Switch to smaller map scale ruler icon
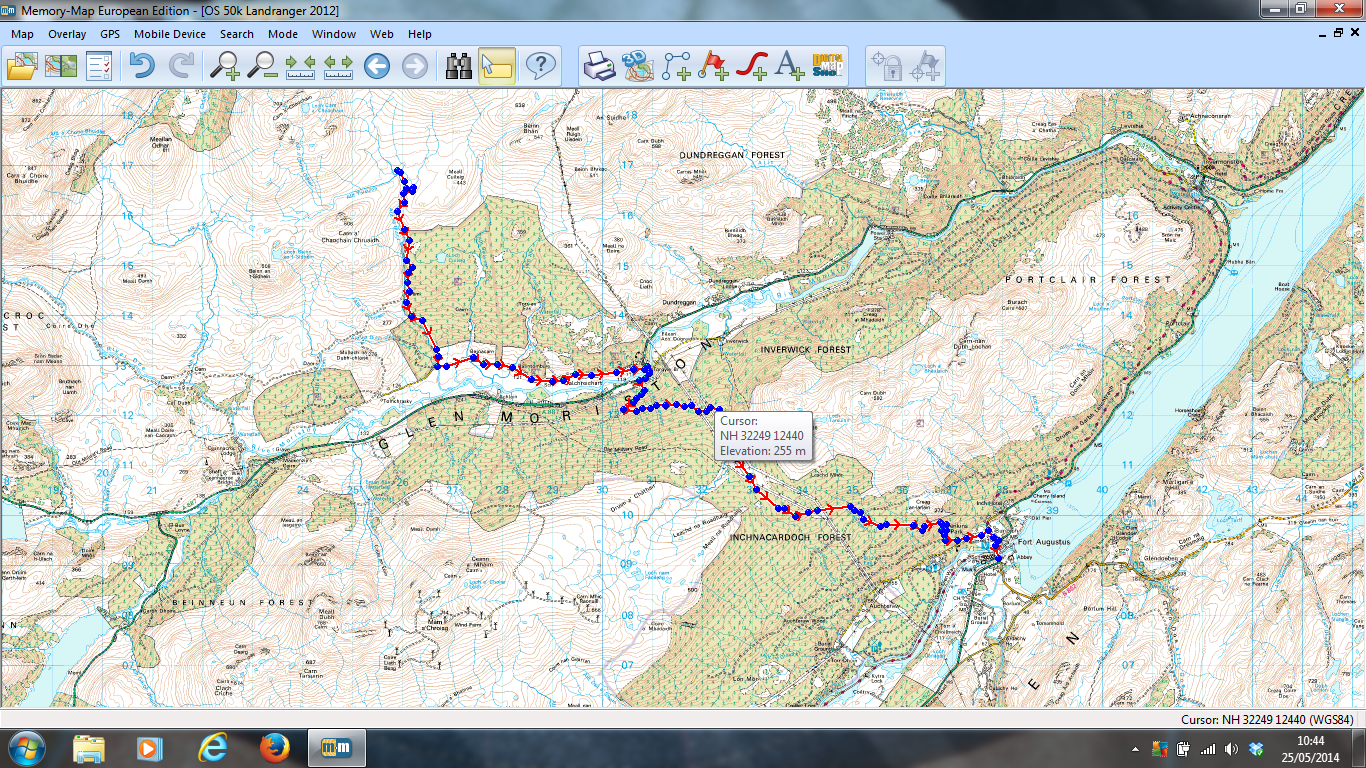 301,66
